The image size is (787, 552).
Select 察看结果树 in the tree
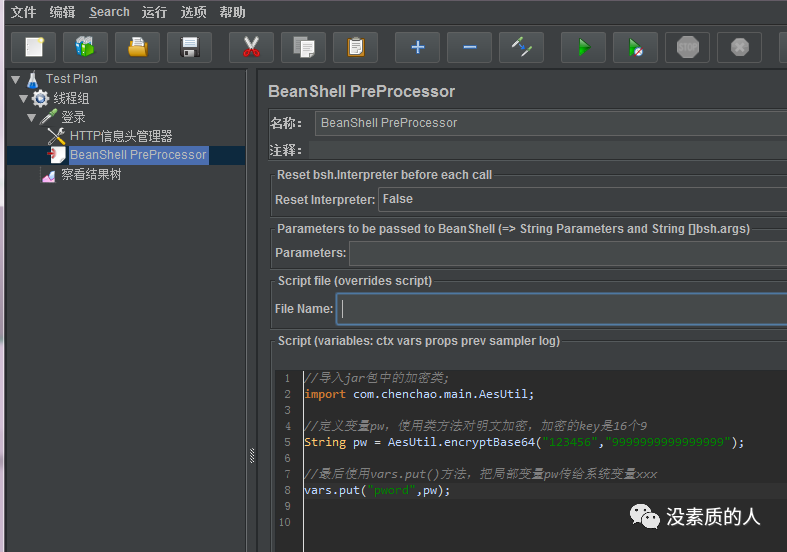pyautogui.click(x=91, y=175)
